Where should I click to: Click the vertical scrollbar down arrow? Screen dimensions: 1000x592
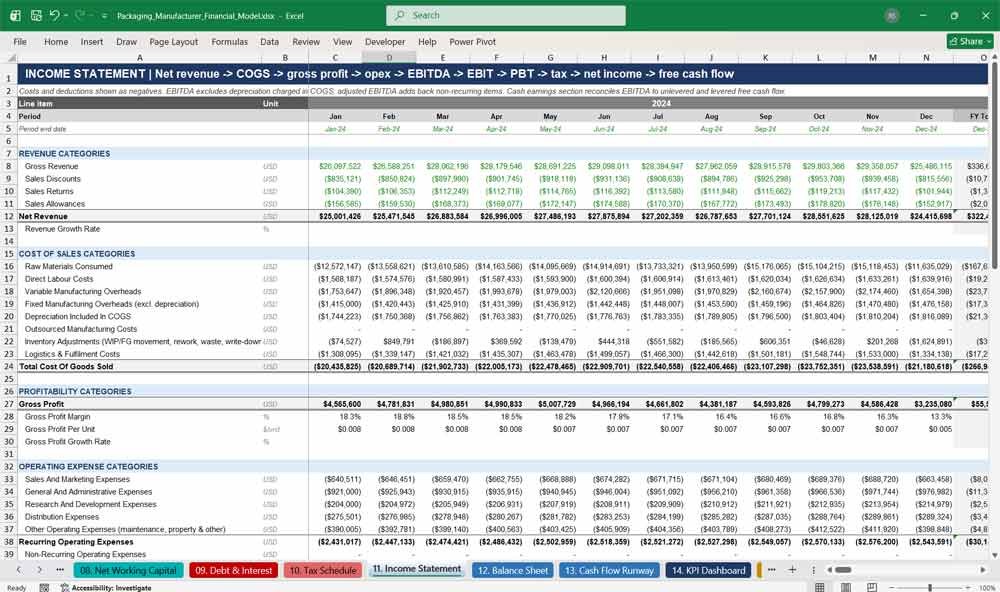994,555
